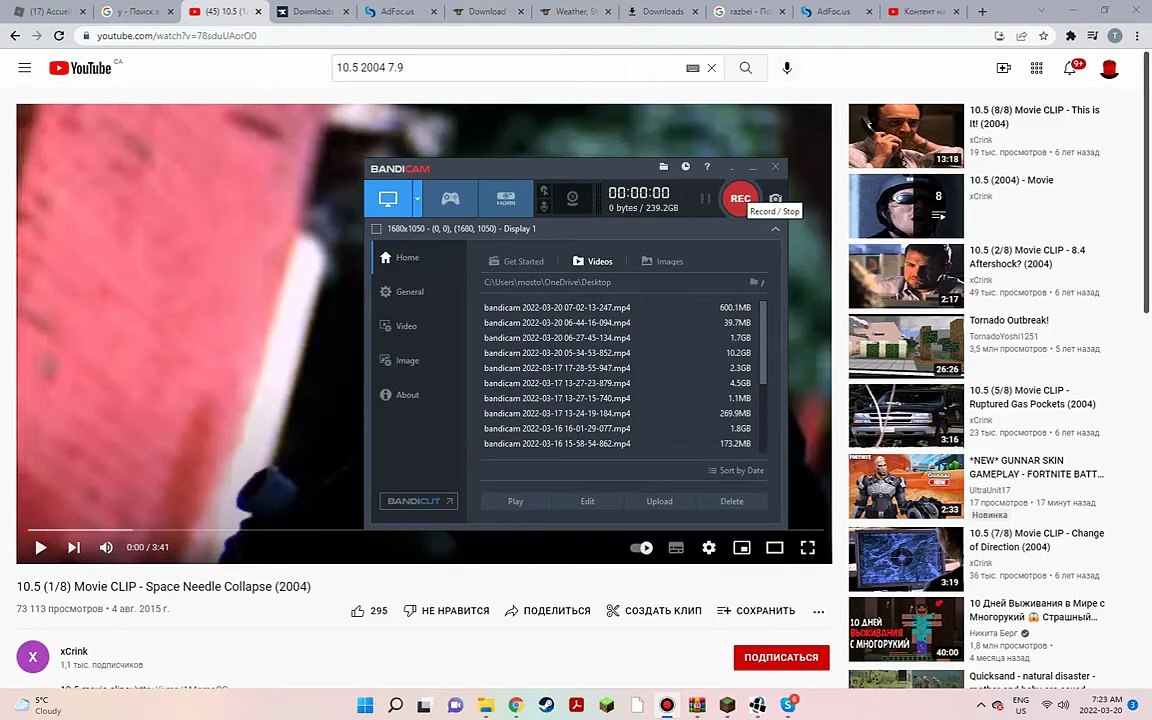Viewport: 1152px width, 720px height.
Task: Click СОЗДАТЬ КЛИП scissors button
Action: point(653,611)
